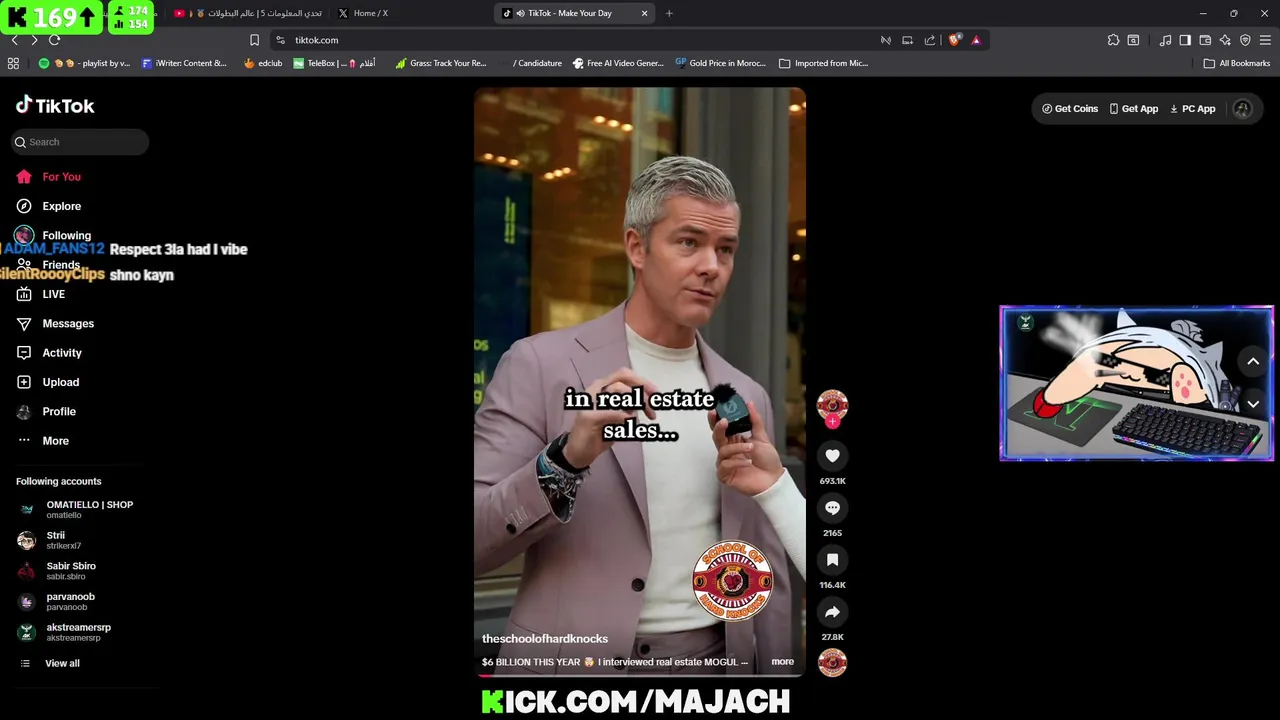Open theschoolofhardknocks profile link
This screenshot has height=720, width=1280.
pos(545,639)
